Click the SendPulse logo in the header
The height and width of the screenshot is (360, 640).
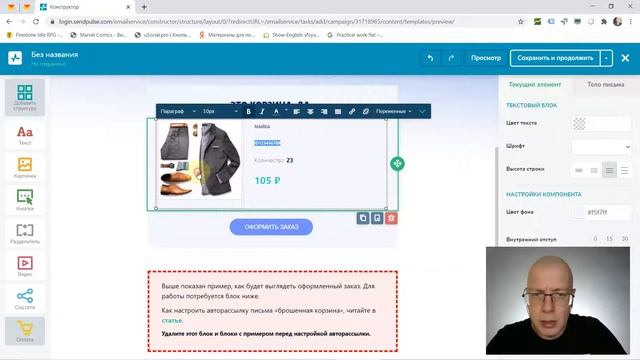tap(15, 58)
